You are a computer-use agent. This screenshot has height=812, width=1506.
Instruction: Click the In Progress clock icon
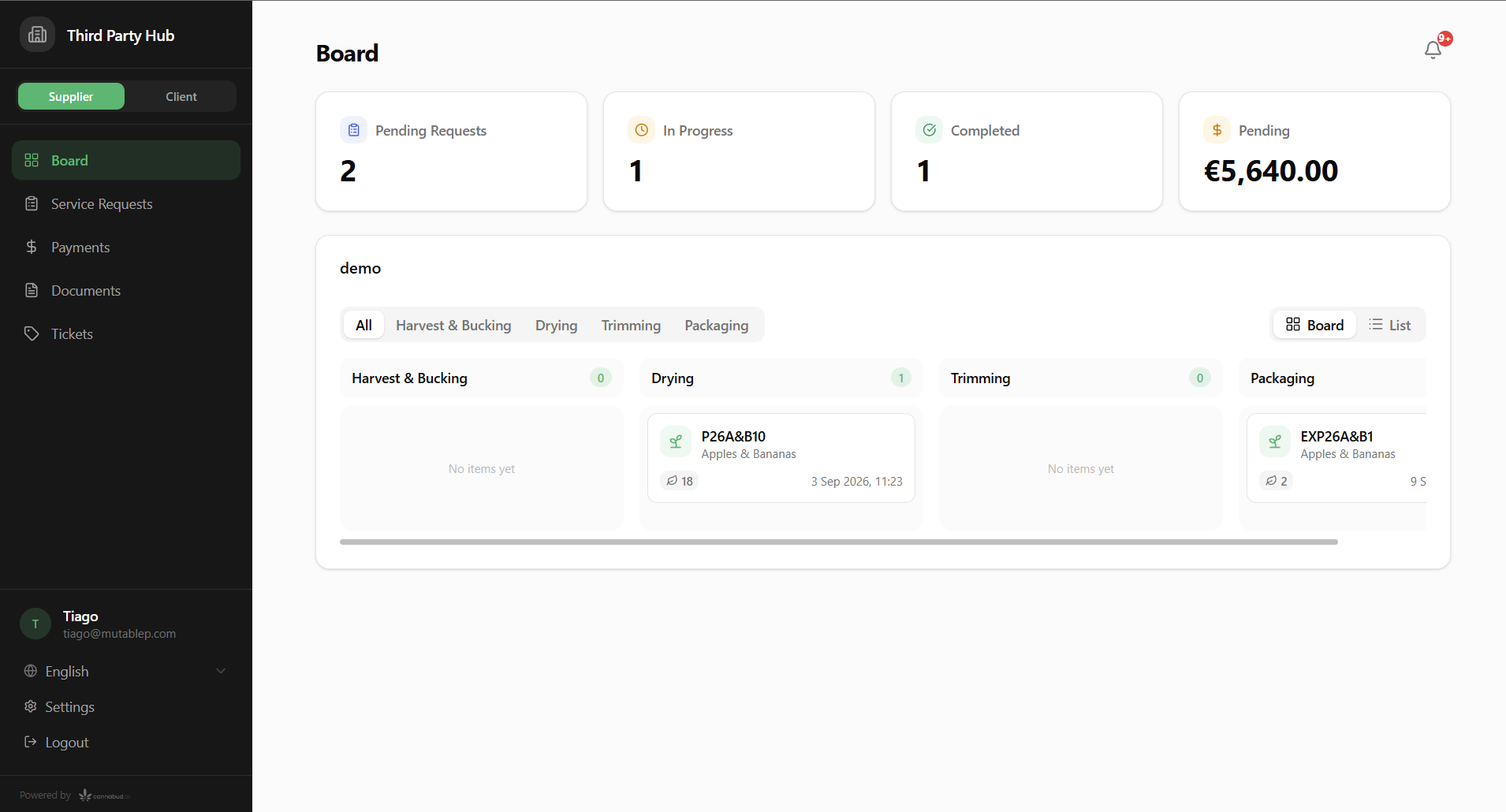641,130
